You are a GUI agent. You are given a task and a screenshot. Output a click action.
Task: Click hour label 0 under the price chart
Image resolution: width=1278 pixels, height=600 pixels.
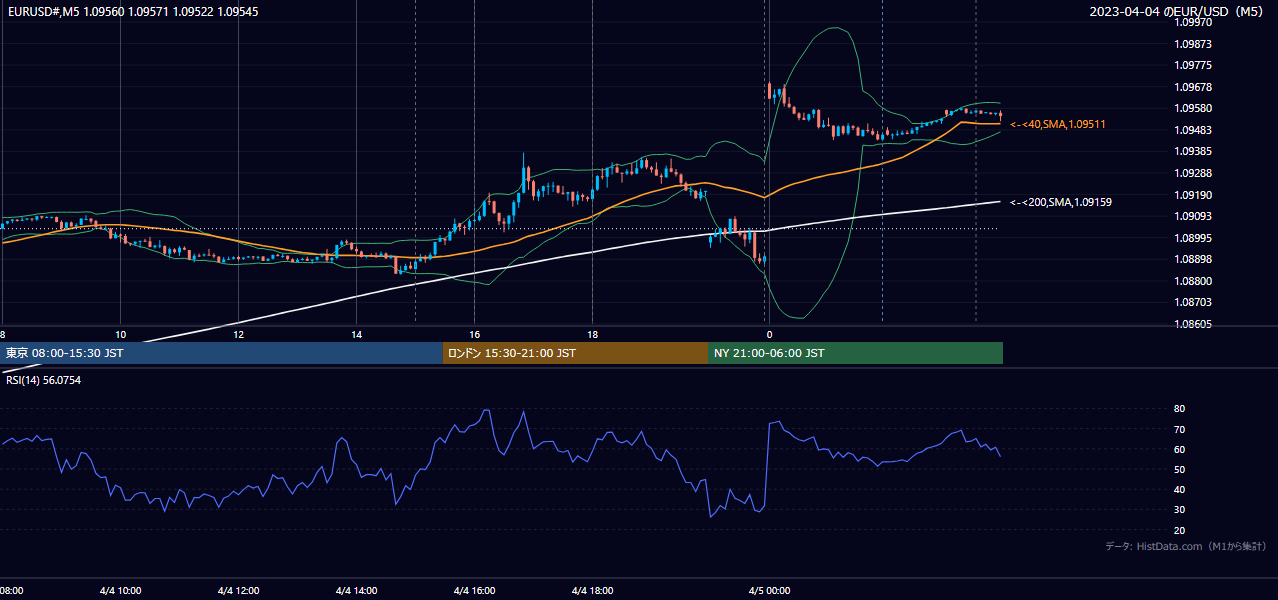tap(769, 333)
